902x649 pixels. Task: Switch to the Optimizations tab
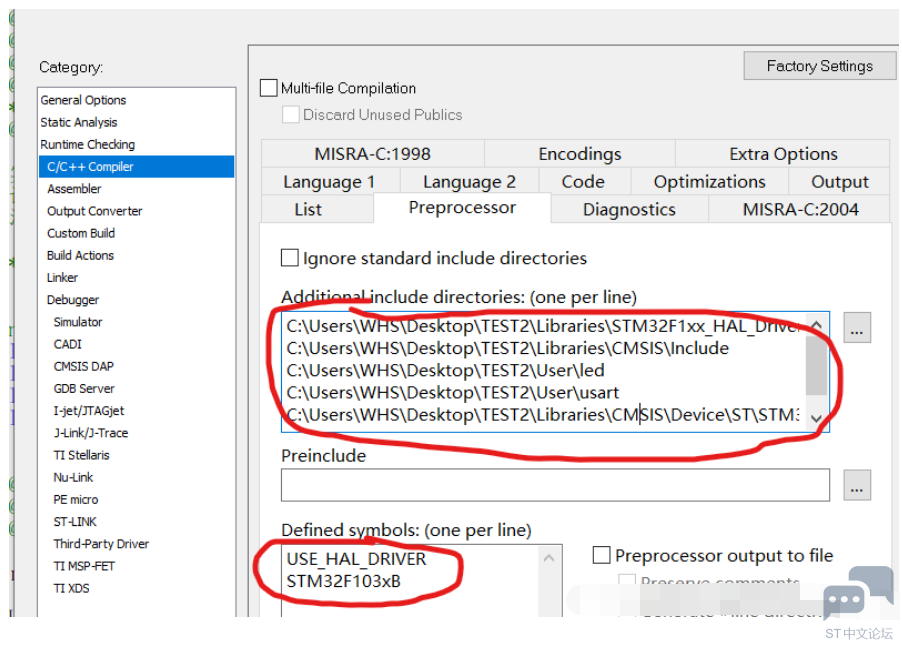(x=709, y=182)
